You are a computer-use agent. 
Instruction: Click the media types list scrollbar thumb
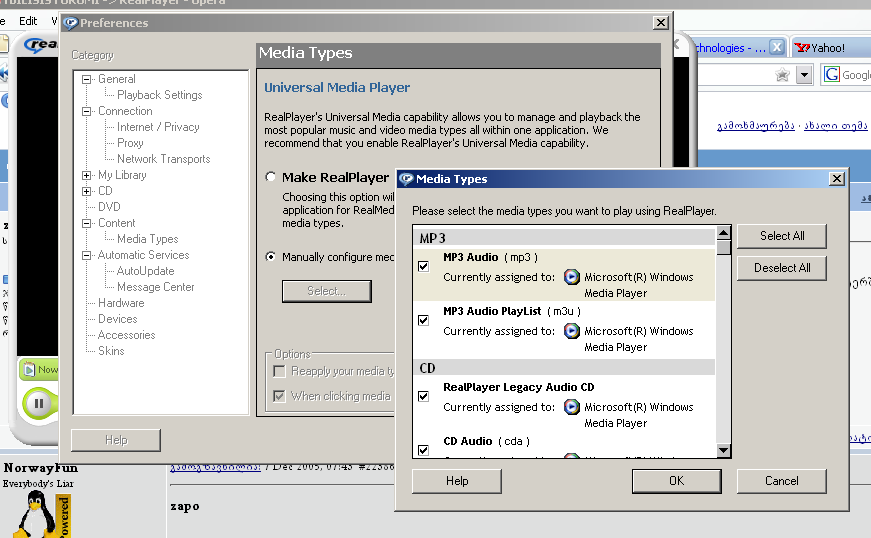[723, 247]
